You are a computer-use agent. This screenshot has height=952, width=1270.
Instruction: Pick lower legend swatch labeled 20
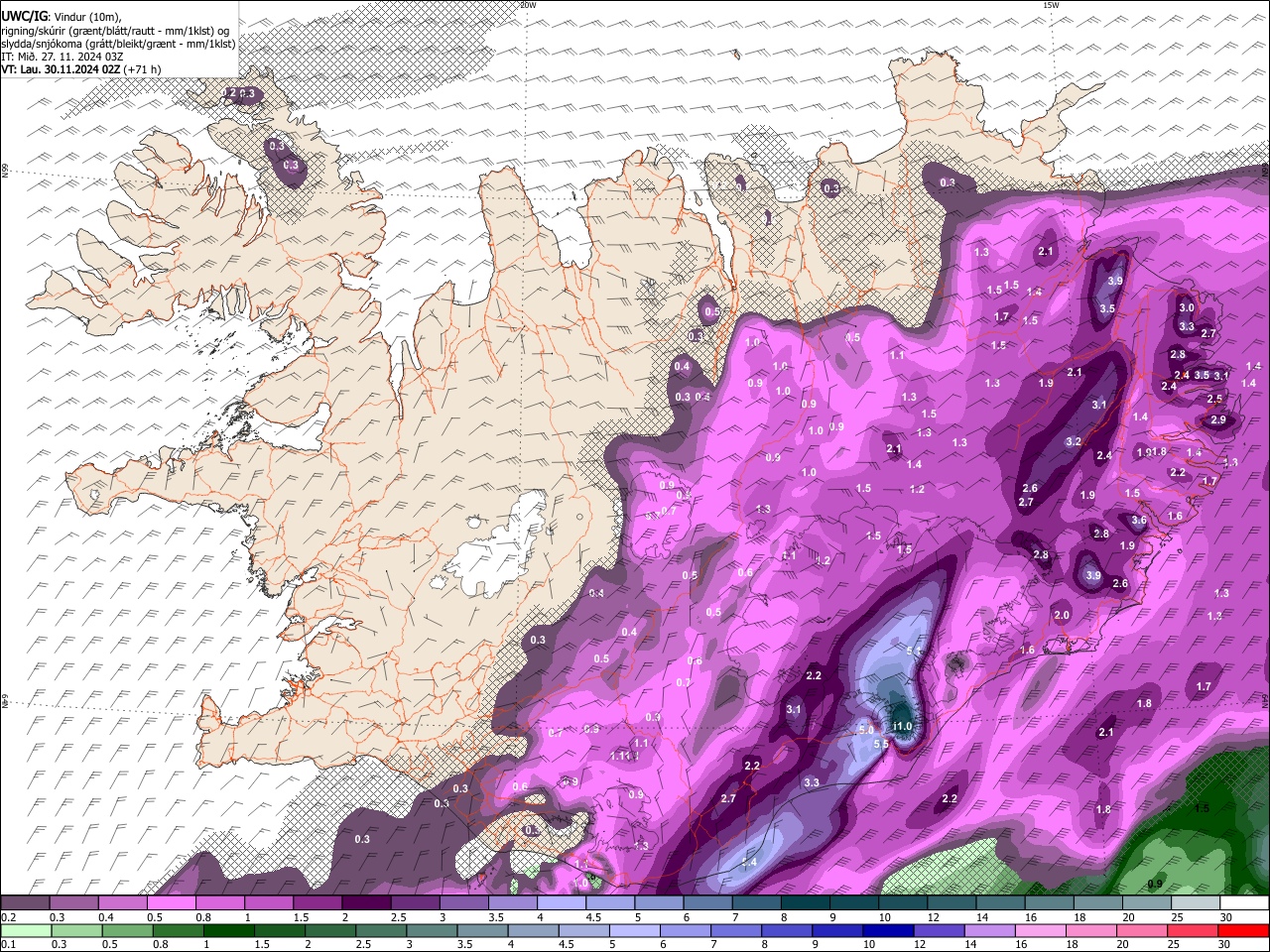[1143, 931]
